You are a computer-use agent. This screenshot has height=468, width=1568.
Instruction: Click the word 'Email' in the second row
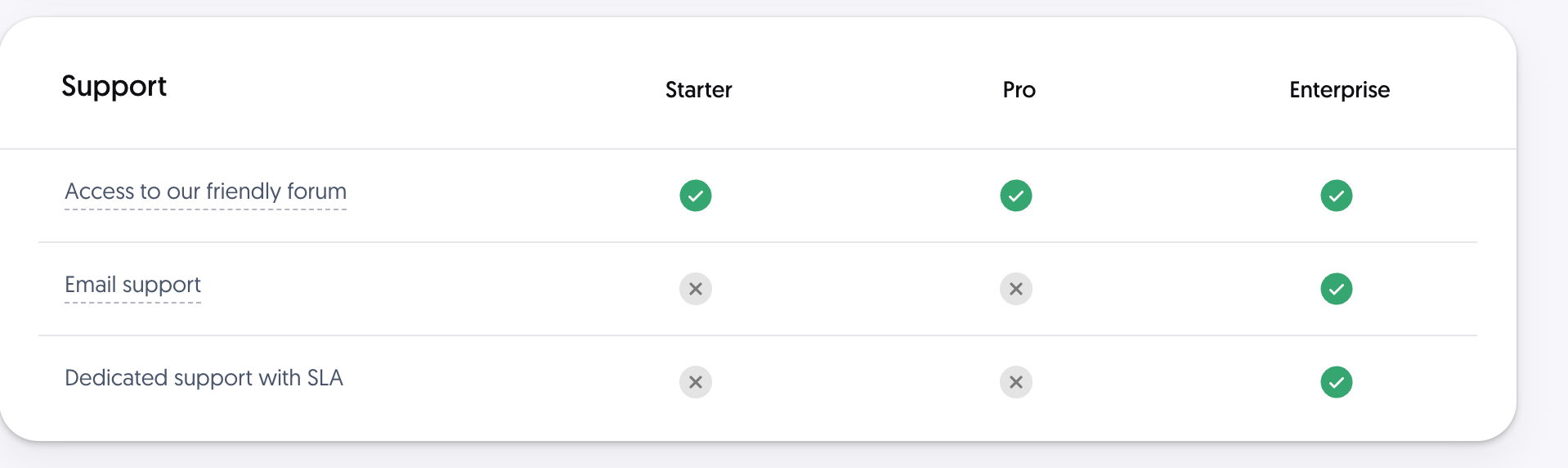tap(90, 285)
